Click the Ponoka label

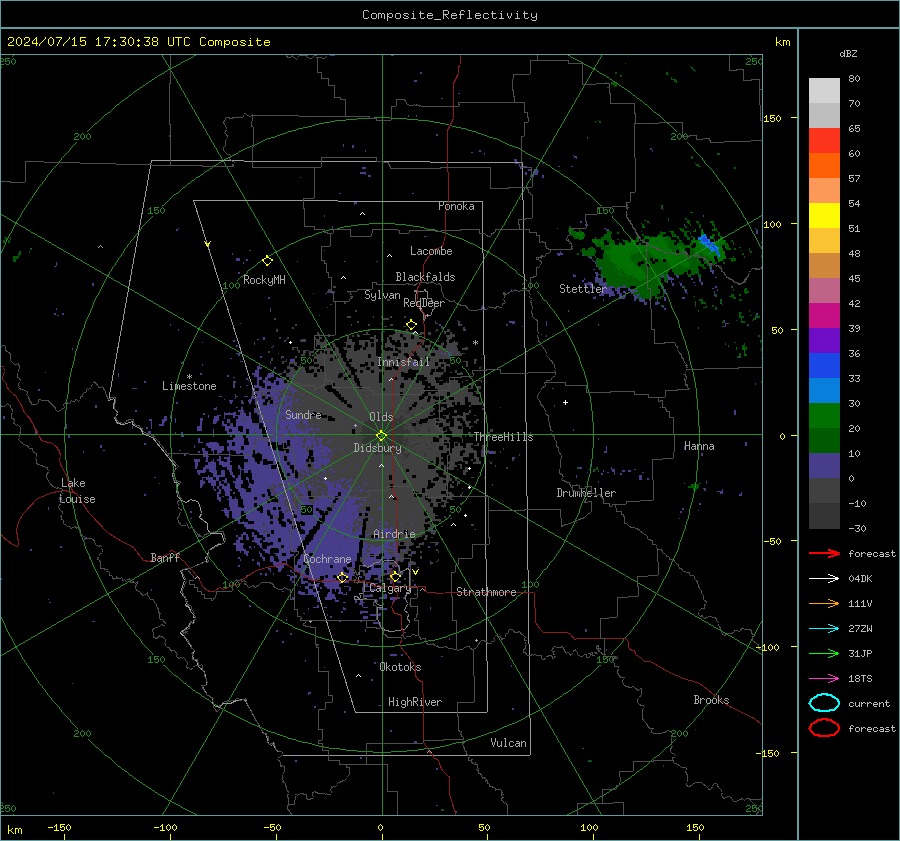456,206
